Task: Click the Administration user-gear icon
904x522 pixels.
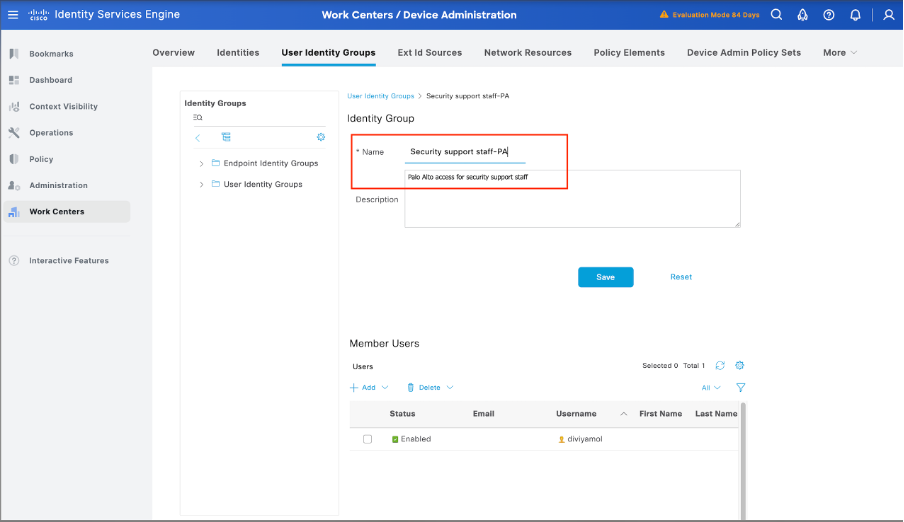Action: [x=14, y=185]
